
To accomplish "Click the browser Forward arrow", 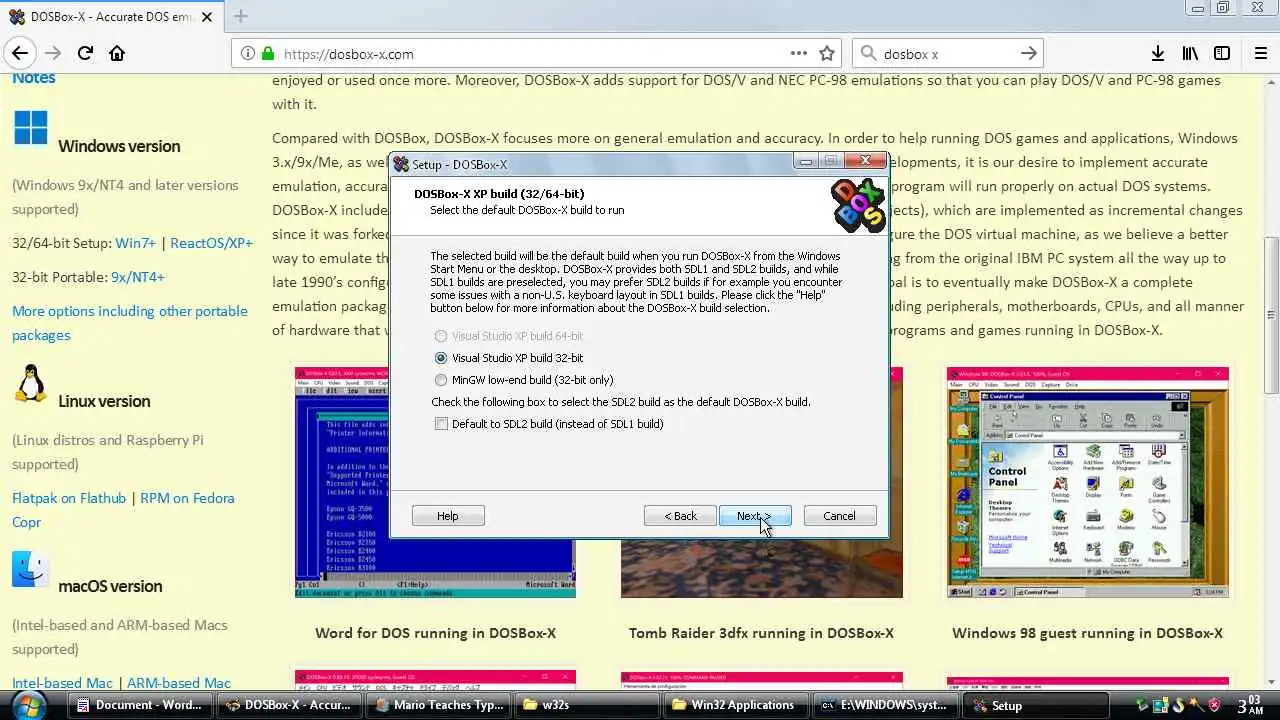I will [53, 54].
